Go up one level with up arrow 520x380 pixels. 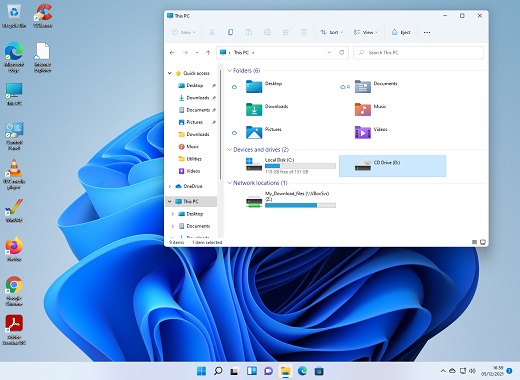(x=208, y=53)
